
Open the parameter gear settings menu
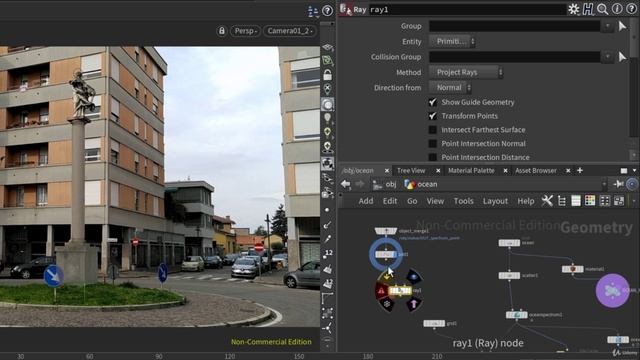573,9
